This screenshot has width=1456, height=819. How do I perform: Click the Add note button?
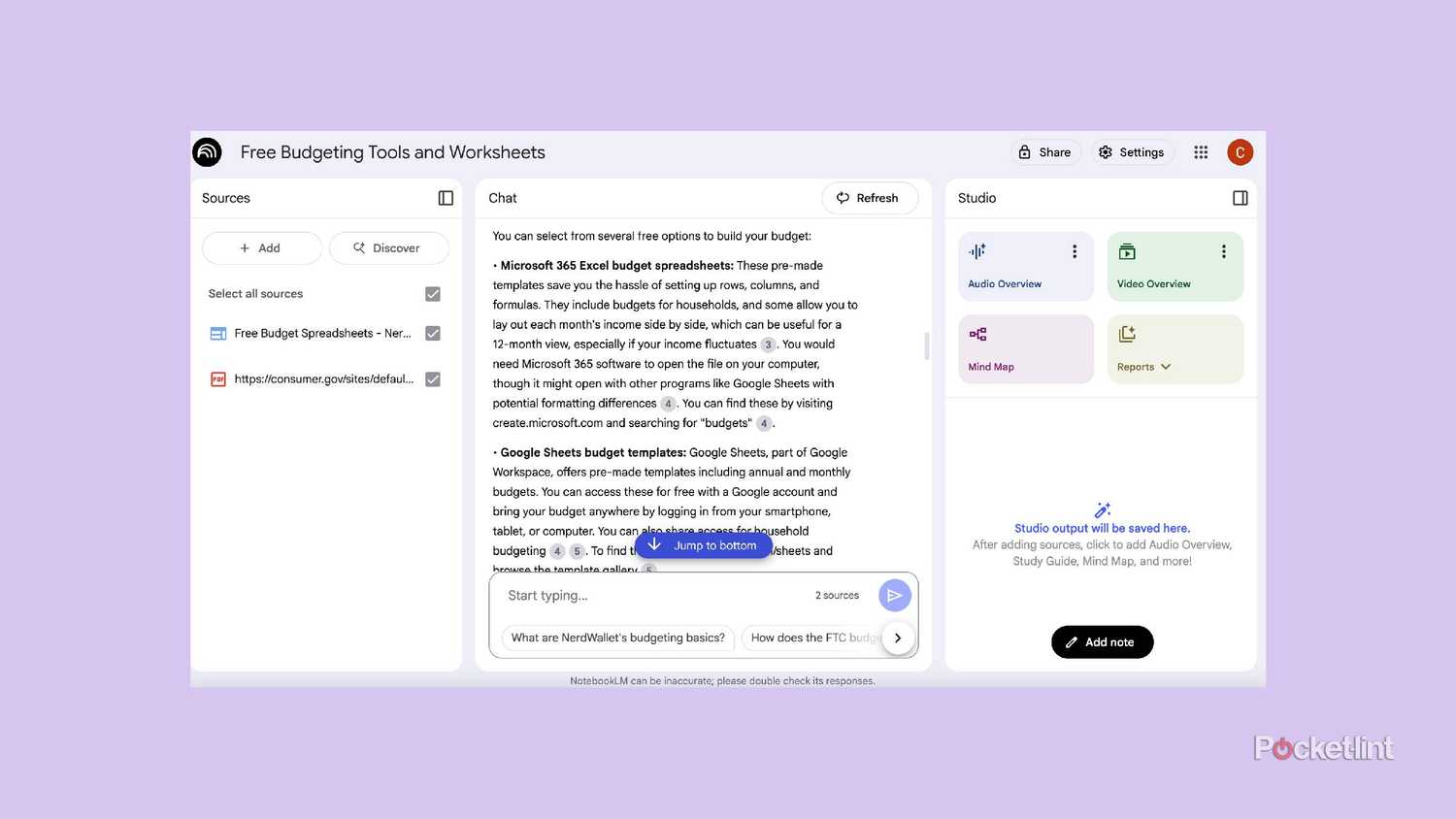point(1102,642)
